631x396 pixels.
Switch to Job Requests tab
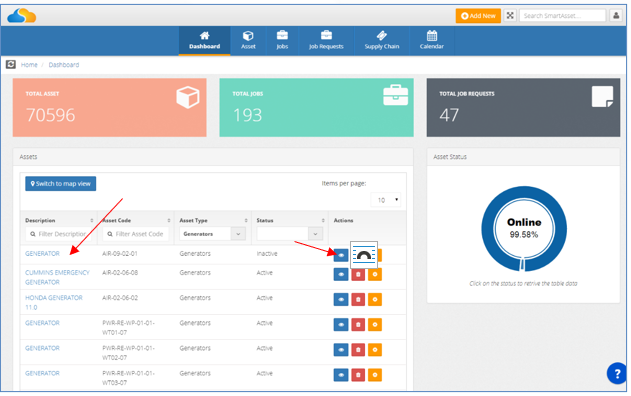tap(326, 41)
